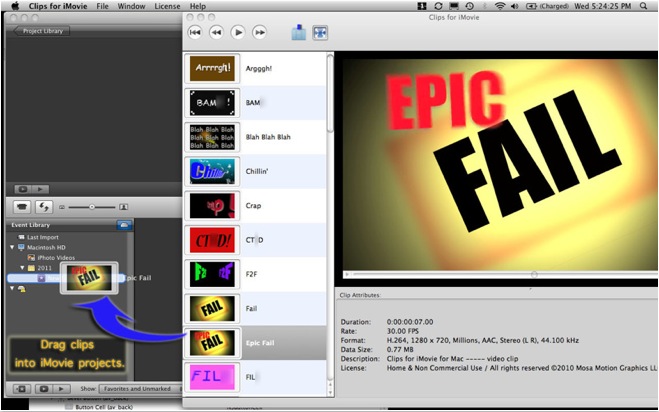
Task: Select the Crap clip thumbnail
Action: (x=212, y=206)
